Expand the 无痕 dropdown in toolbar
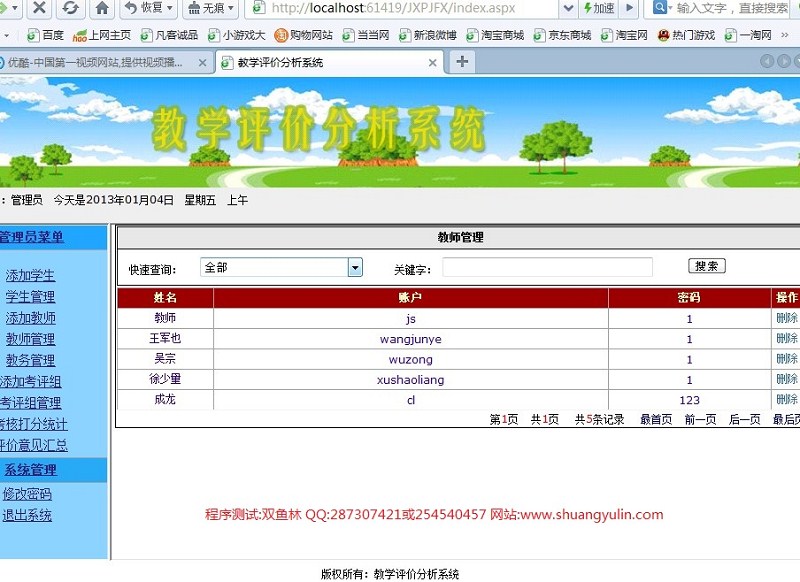Viewport: 800px width, 582px height. tap(232, 8)
